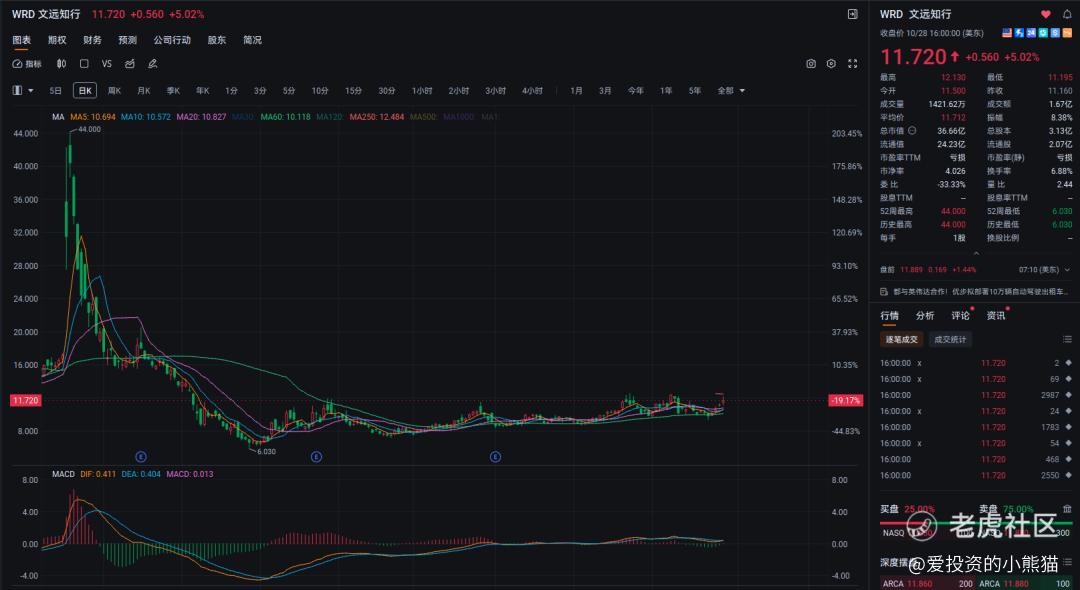Open the 公司行动 corporate actions tab

pyautogui.click(x=172, y=40)
